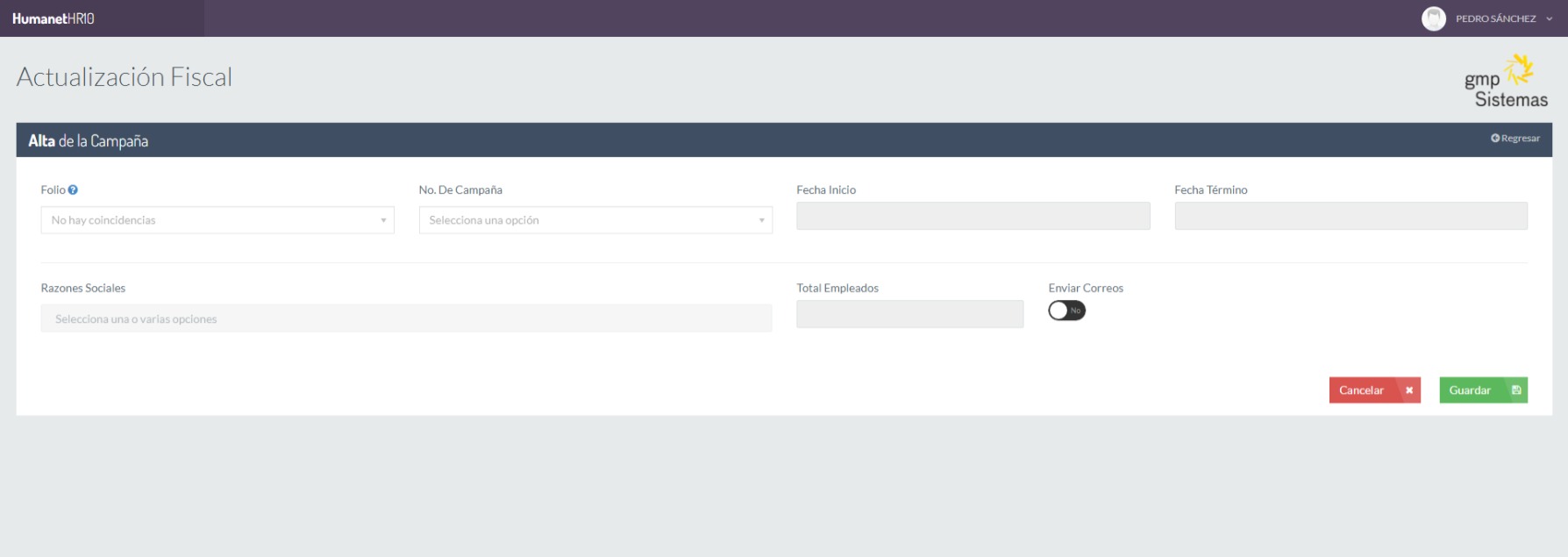The image size is (1568, 557).
Task: Expand the No. De Campaña dropdown
Action: coord(595,220)
